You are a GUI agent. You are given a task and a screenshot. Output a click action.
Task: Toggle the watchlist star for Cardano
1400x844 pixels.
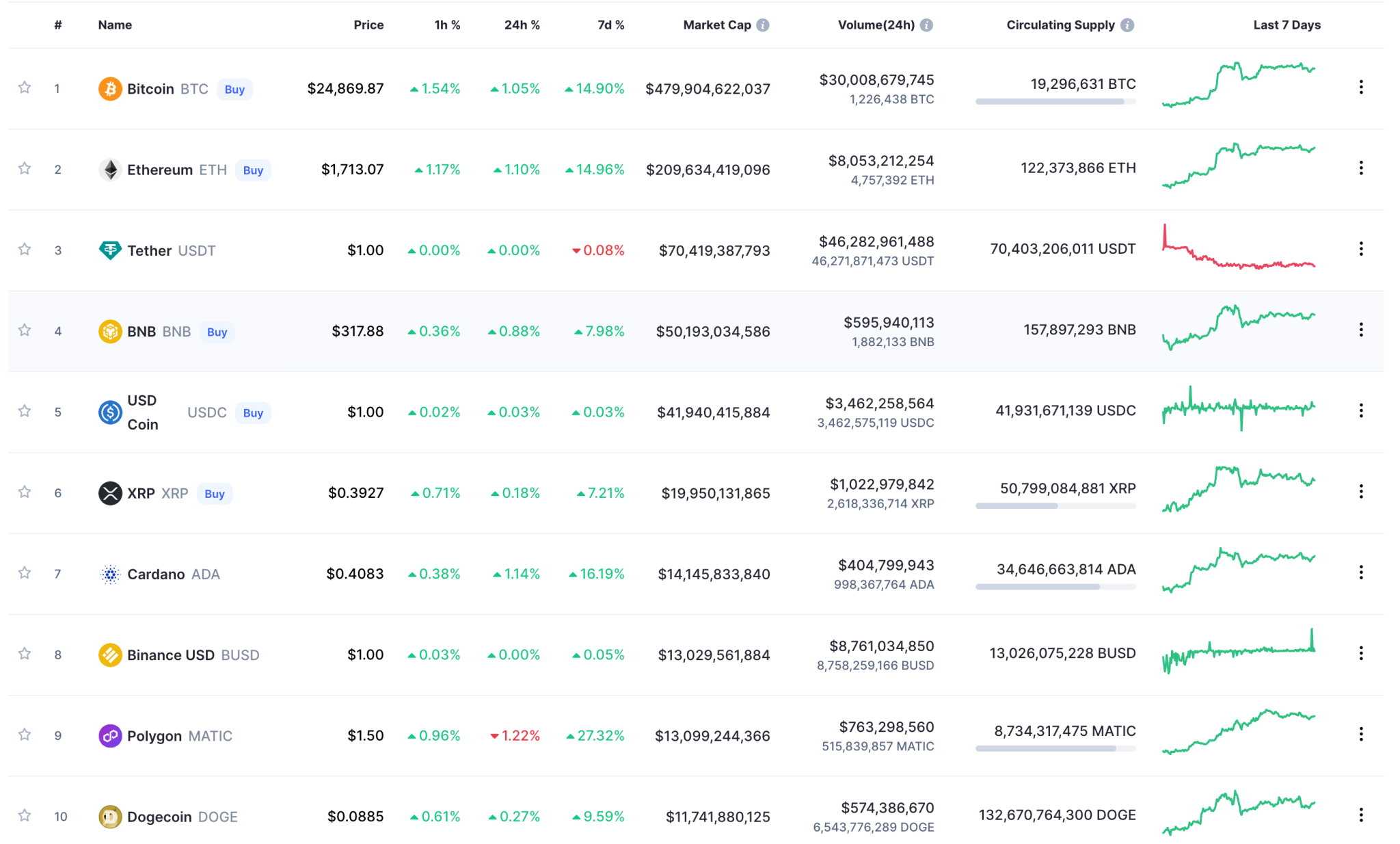[25, 574]
